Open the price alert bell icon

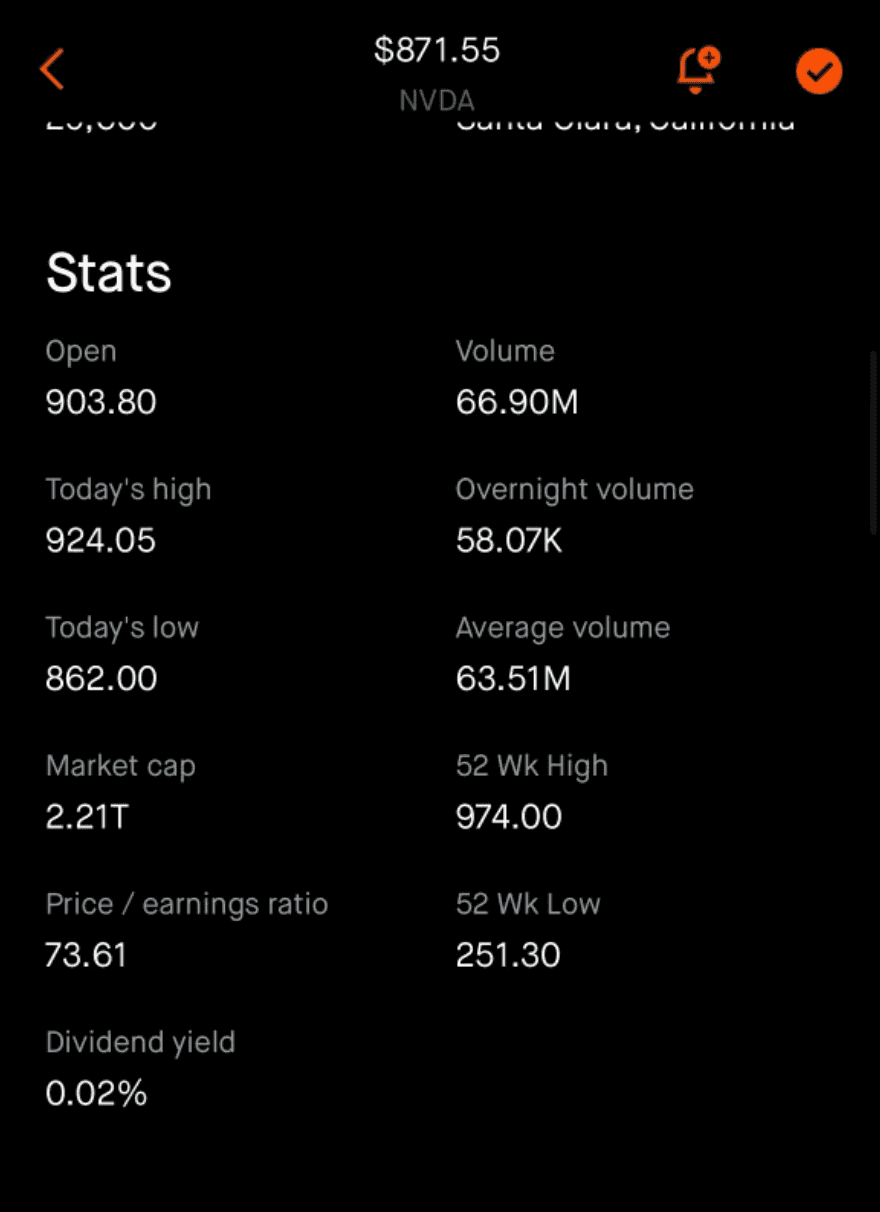point(698,70)
